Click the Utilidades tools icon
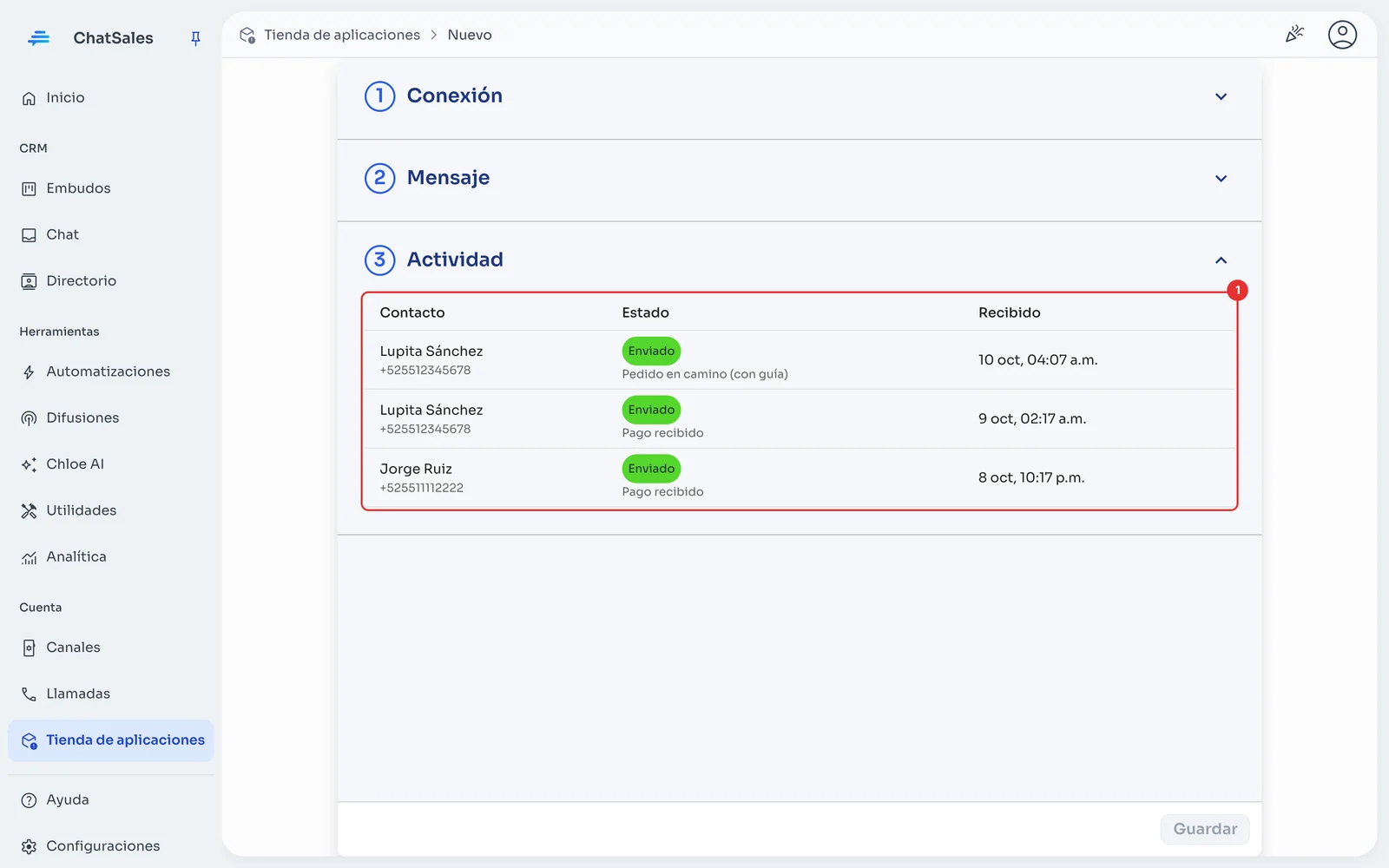Image resolution: width=1389 pixels, height=868 pixels. pyautogui.click(x=29, y=510)
